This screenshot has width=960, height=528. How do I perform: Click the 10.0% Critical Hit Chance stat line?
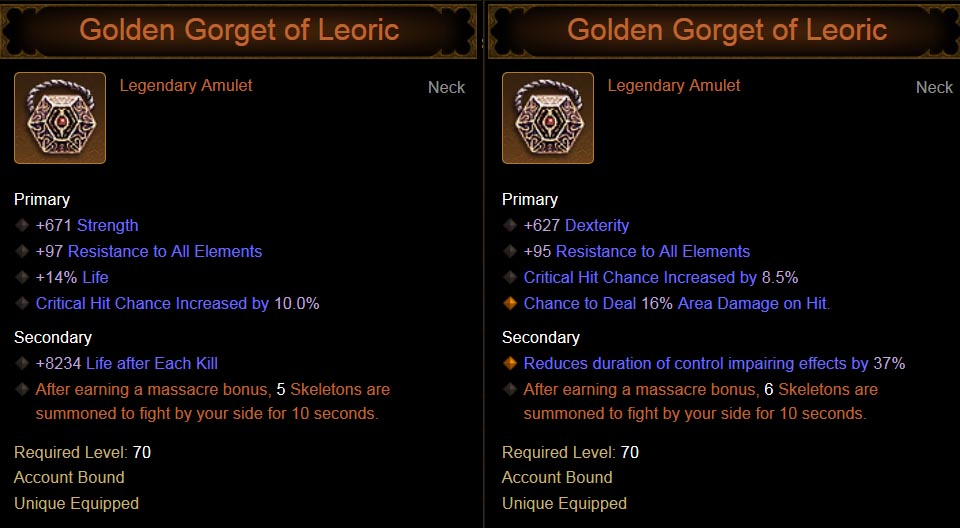click(177, 303)
